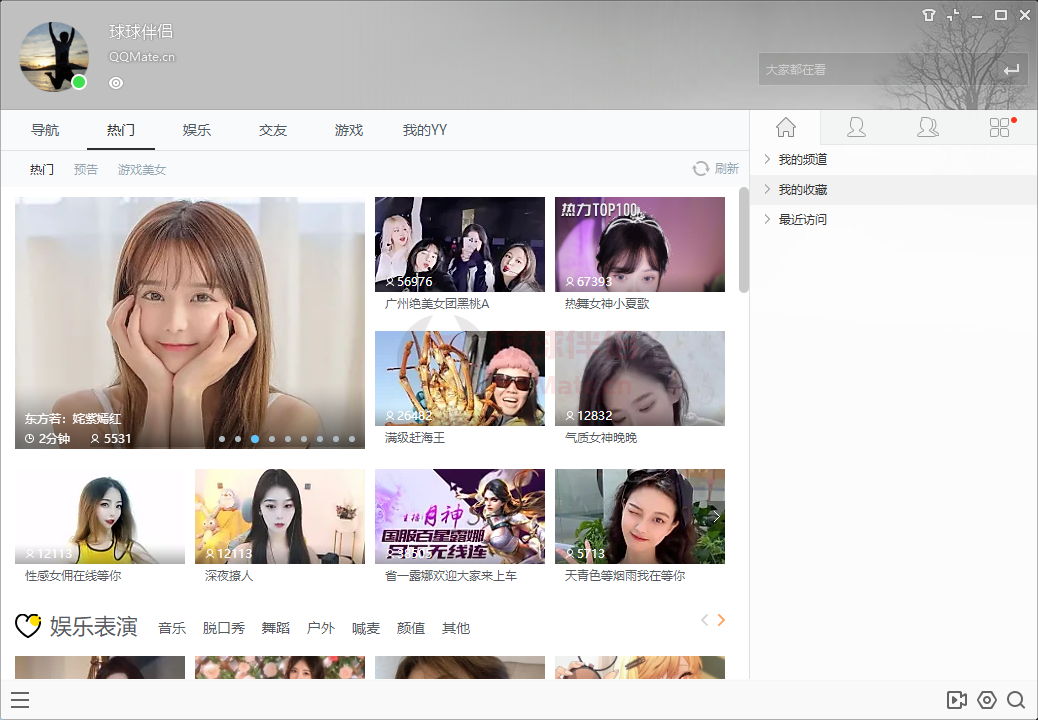Expand the 我的频道 tree item
The height and width of the screenshot is (720, 1038).
(802, 160)
